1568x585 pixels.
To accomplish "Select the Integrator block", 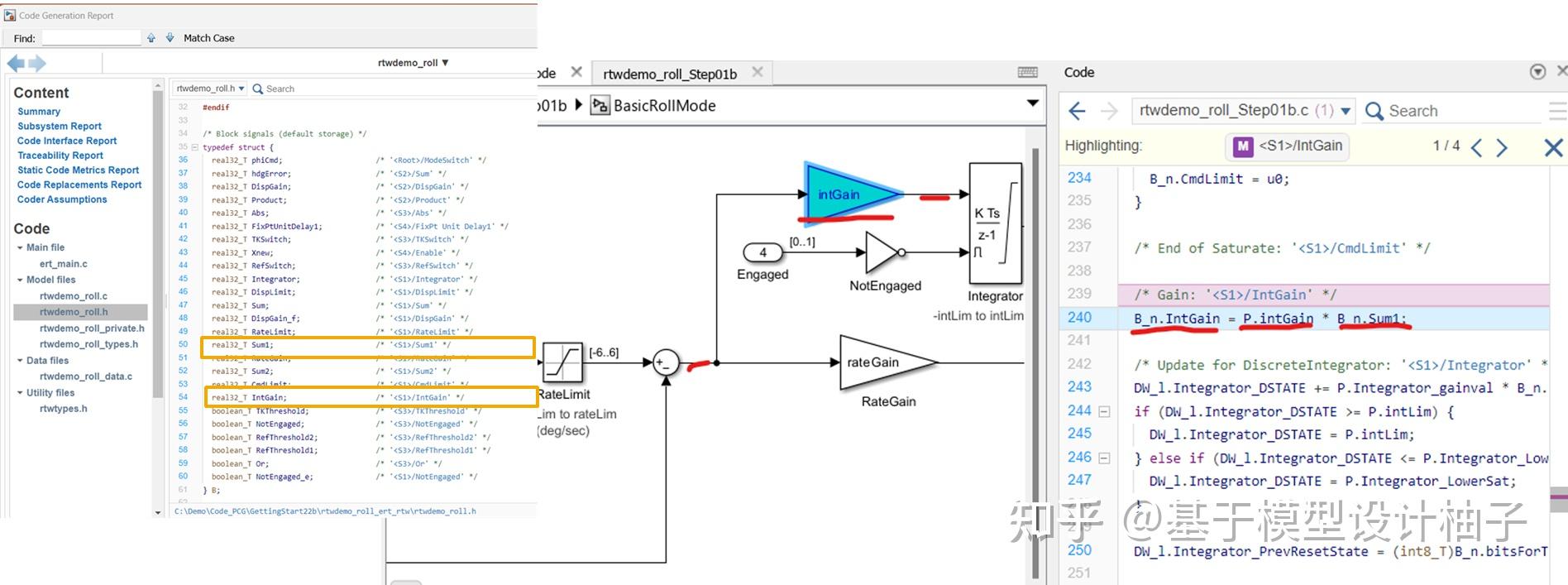I will [x=995, y=224].
